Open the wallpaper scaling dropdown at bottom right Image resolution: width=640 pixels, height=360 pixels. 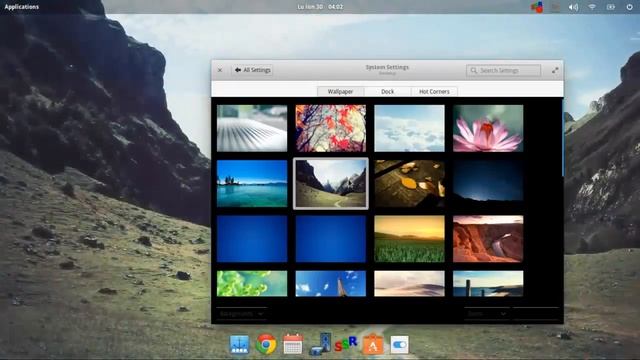click(x=487, y=313)
